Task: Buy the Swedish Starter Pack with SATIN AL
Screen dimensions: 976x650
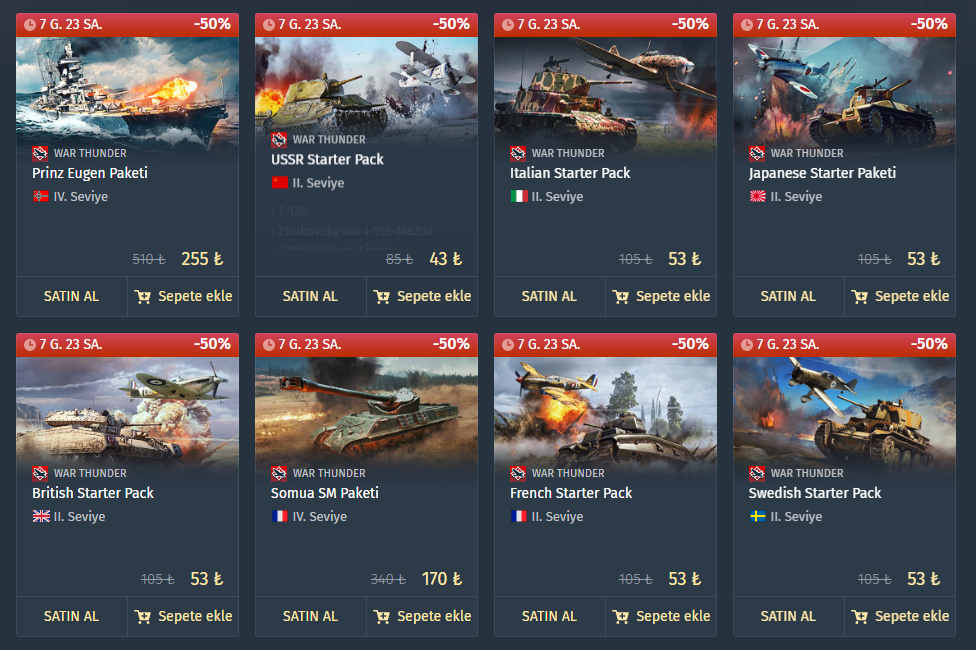Action: [x=788, y=616]
